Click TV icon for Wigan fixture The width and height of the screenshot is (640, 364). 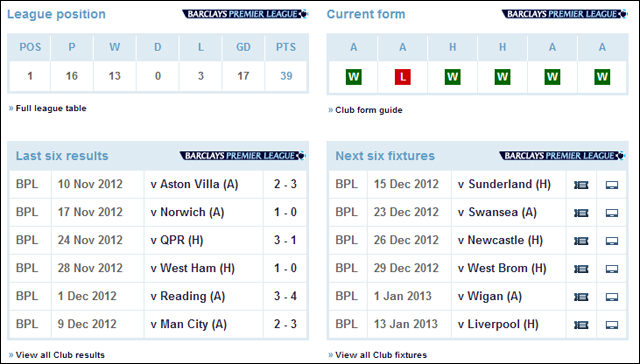pyautogui.click(x=611, y=297)
